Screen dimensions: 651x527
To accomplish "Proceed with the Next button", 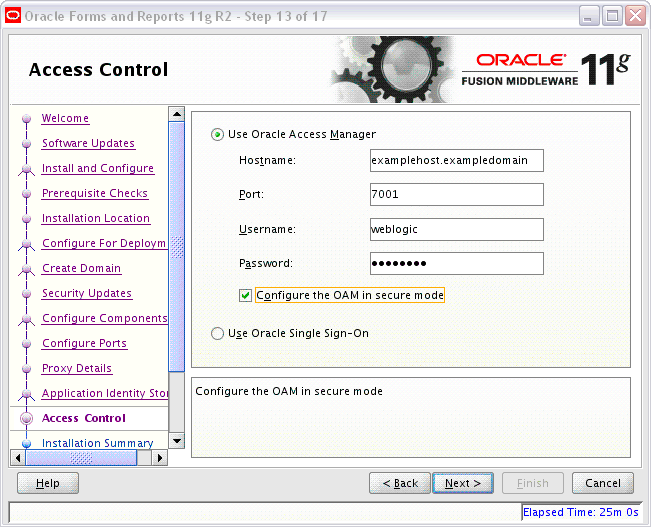I will pos(463,483).
